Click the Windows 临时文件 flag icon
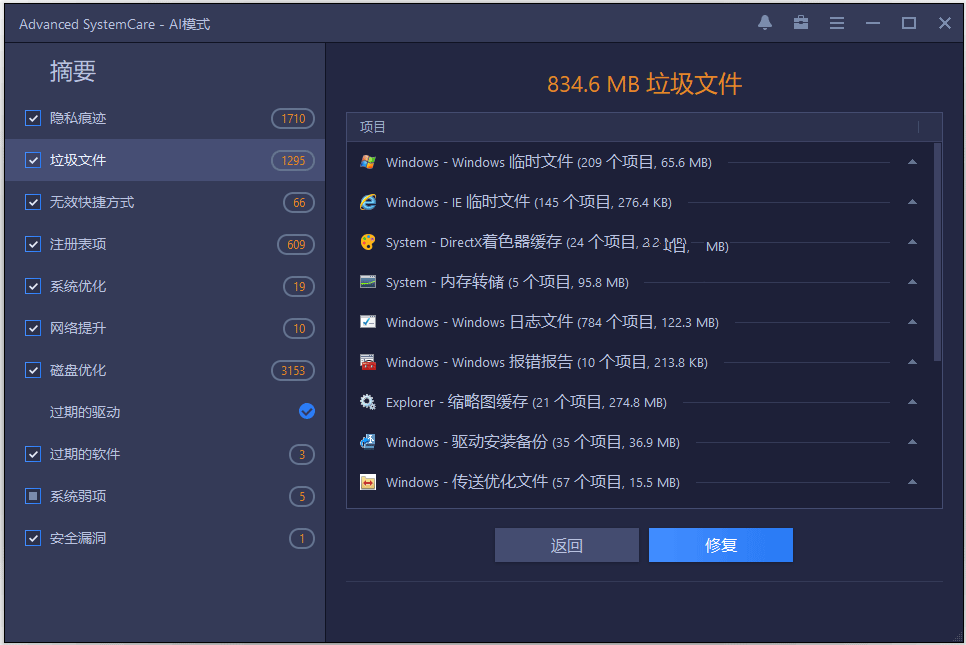The height and width of the screenshot is (645, 966). [368, 162]
